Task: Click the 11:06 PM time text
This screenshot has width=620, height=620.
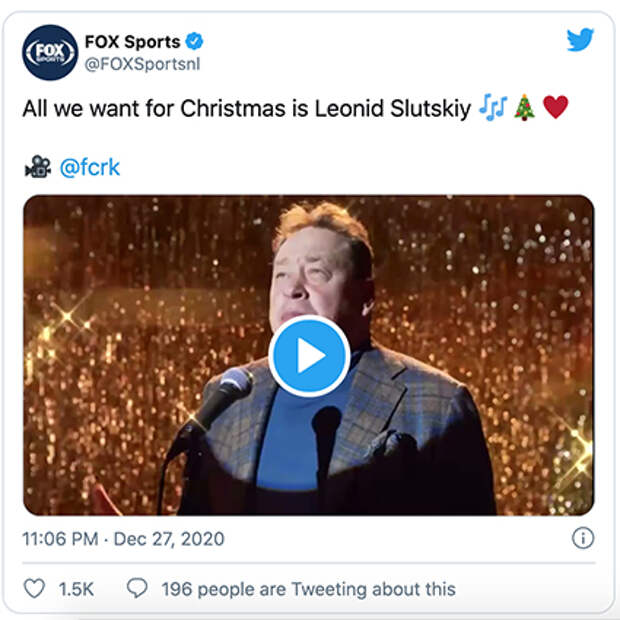Action: tap(60, 539)
